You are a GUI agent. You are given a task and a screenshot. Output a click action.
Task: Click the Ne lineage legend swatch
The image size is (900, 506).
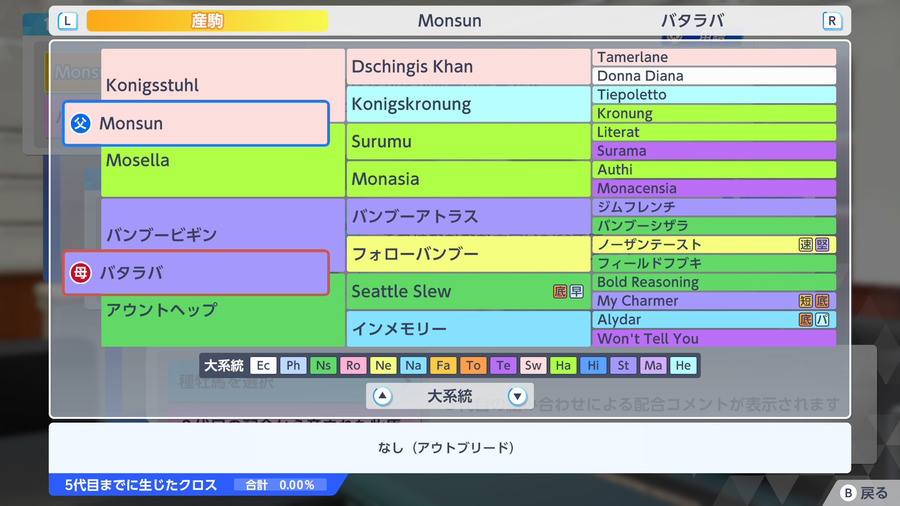pos(383,365)
